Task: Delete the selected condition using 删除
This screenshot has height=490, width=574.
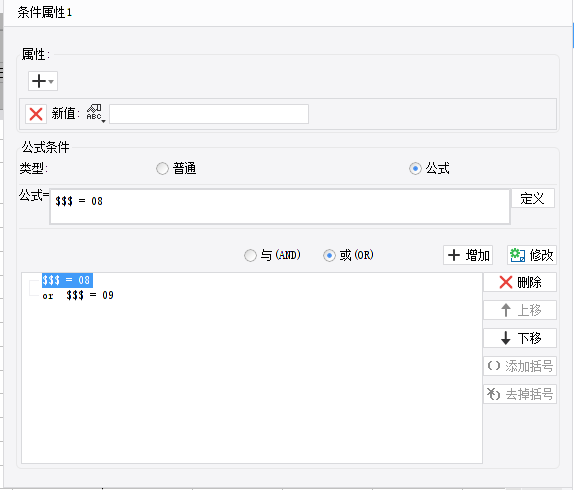Action: pos(520,282)
